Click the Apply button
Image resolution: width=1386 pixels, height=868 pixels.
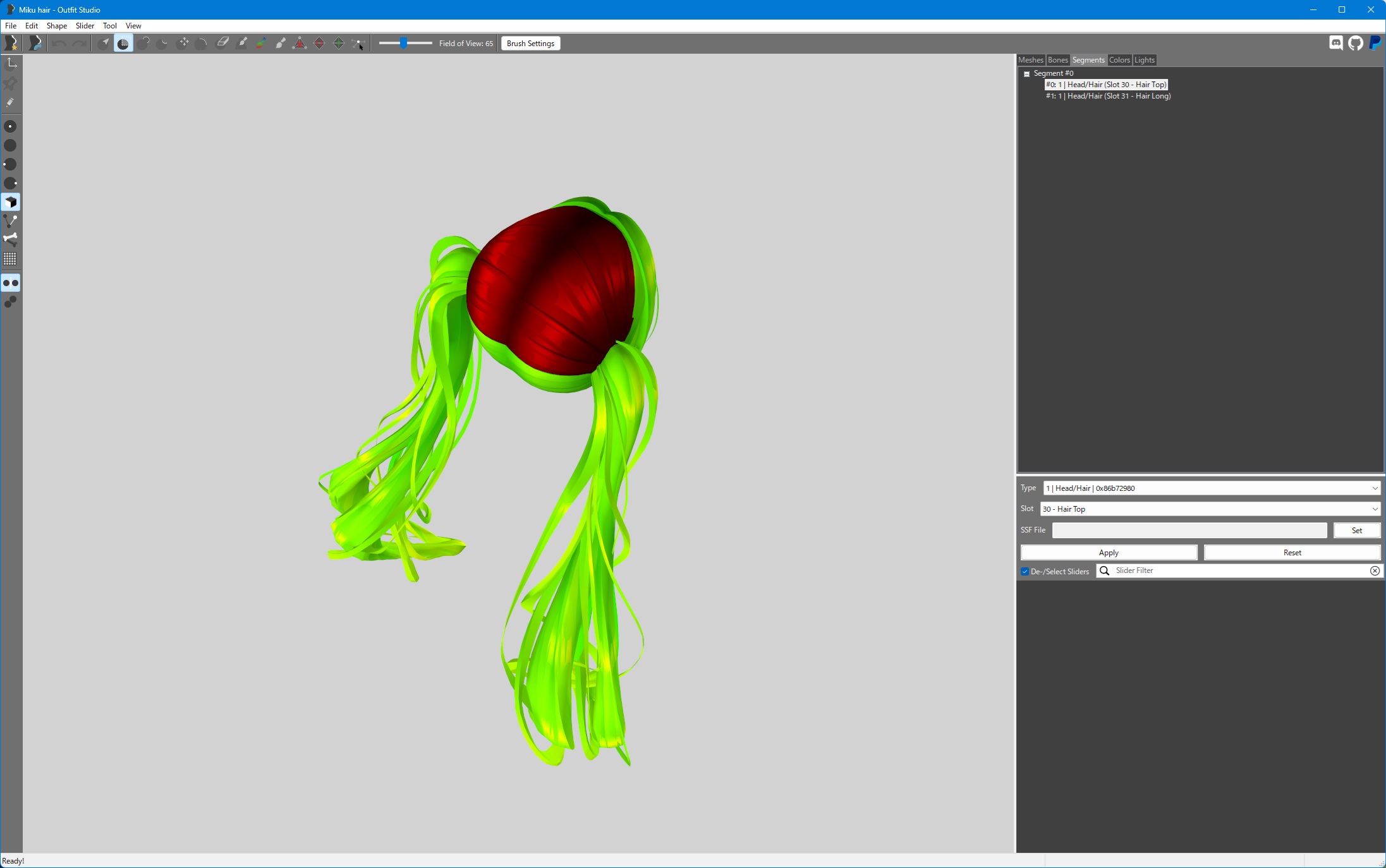1109,553
